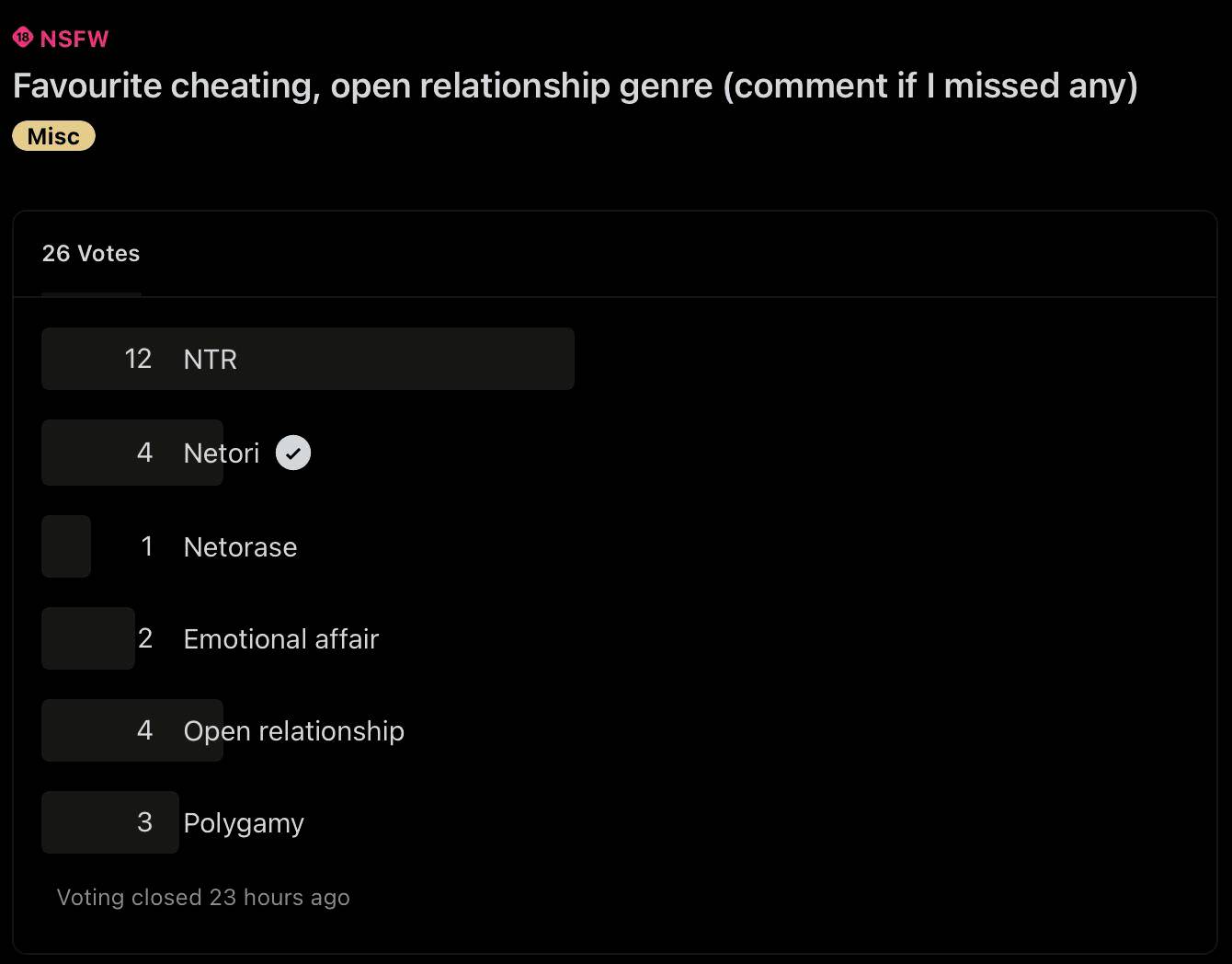This screenshot has width=1232, height=964.
Task: Choose the Emotional affair option
Action: (x=281, y=638)
